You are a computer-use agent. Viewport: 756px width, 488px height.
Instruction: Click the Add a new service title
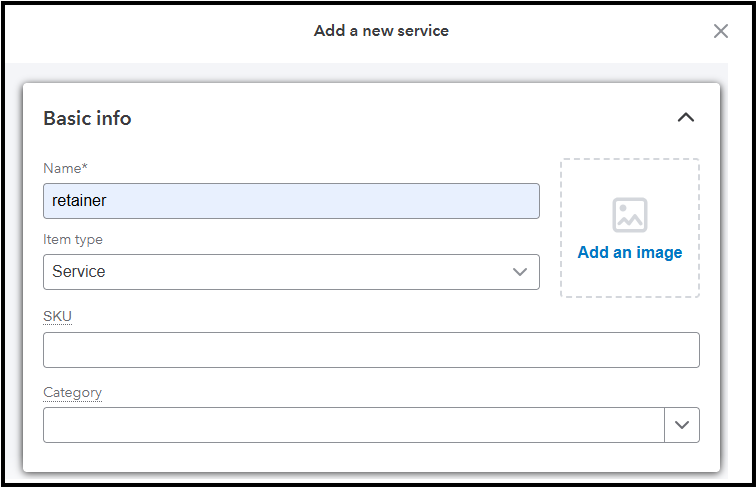point(381,31)
